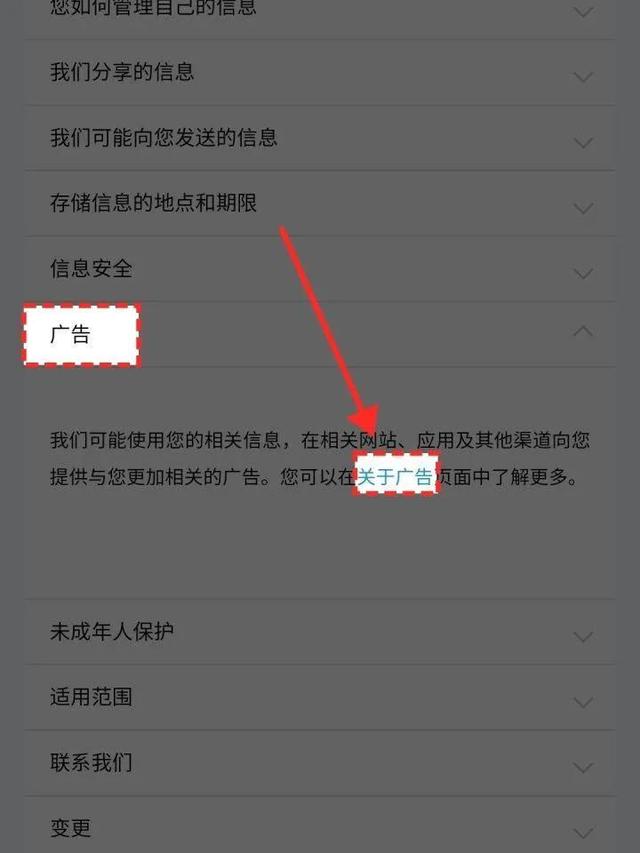This screenshot has width=640, height=853.
Task: Expand 未成年人保护 chevron
Action: coord(583,636)
